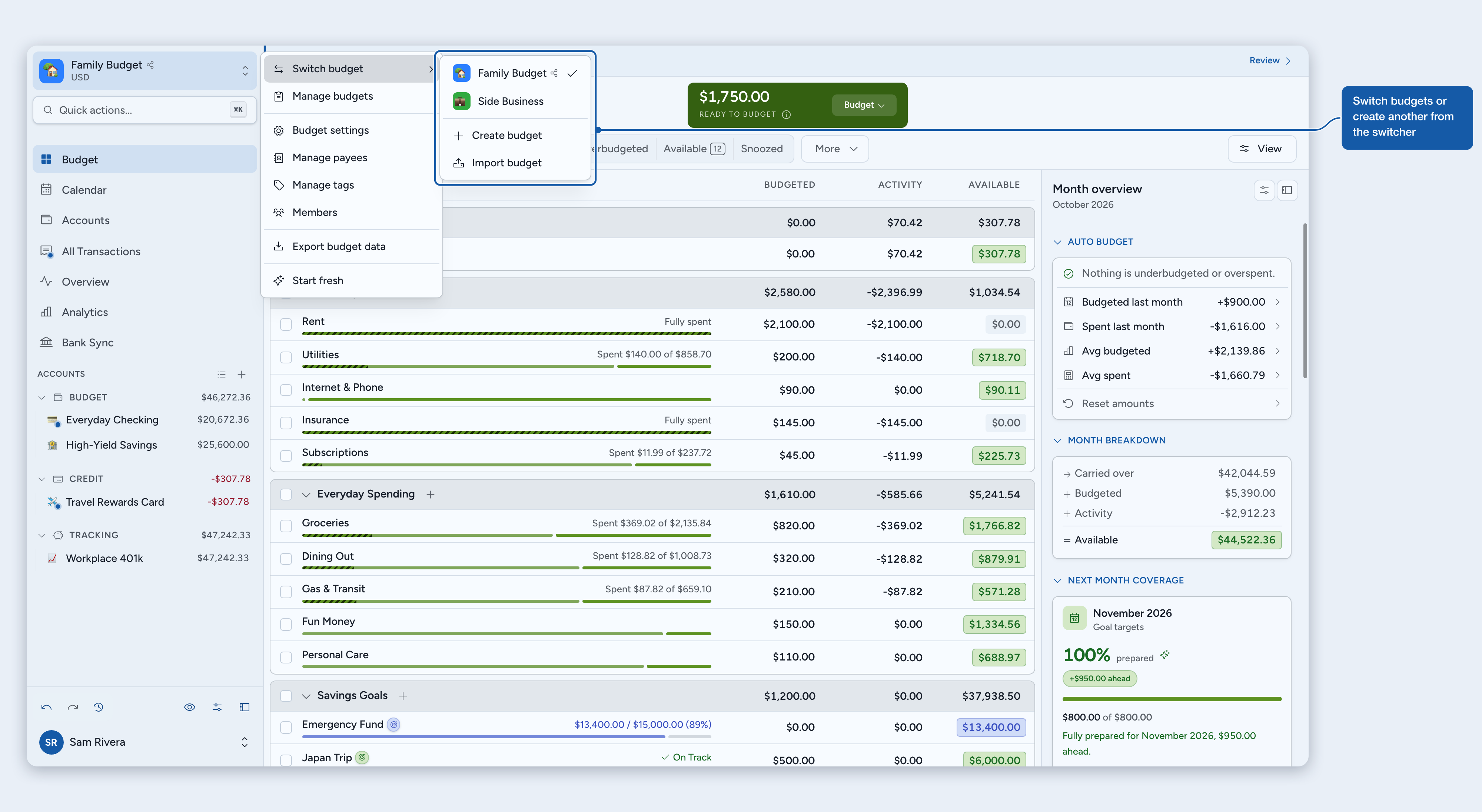Image resolution: width=1482 pixels, height=812 pixels.
Task: Collapse the AUTO BUDGET section
Action: coord(1057,242)
